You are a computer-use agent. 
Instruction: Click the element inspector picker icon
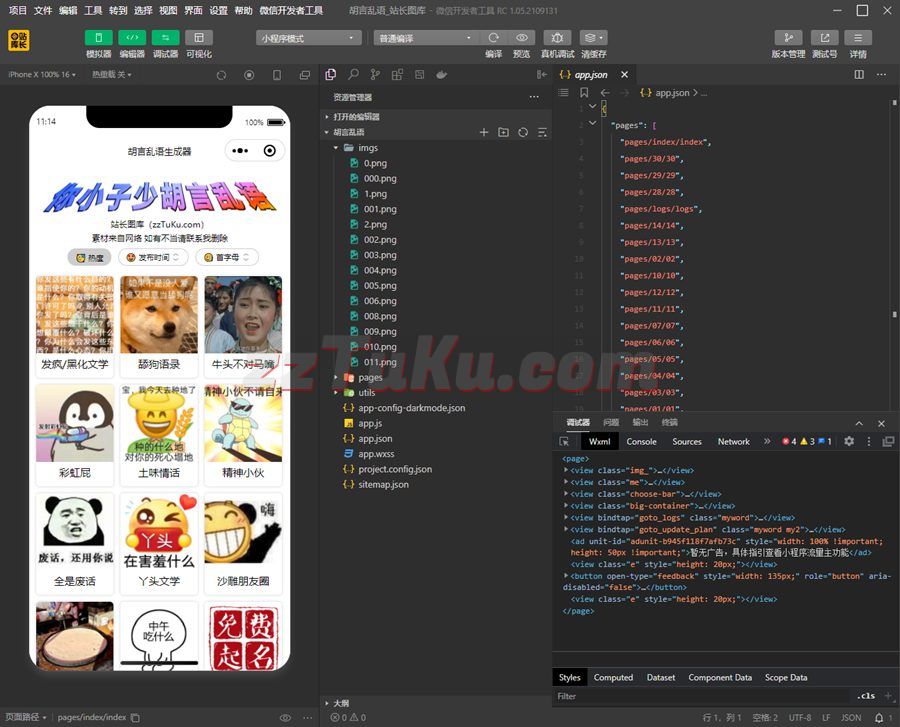pyautogui.click(x=564, y=441)
